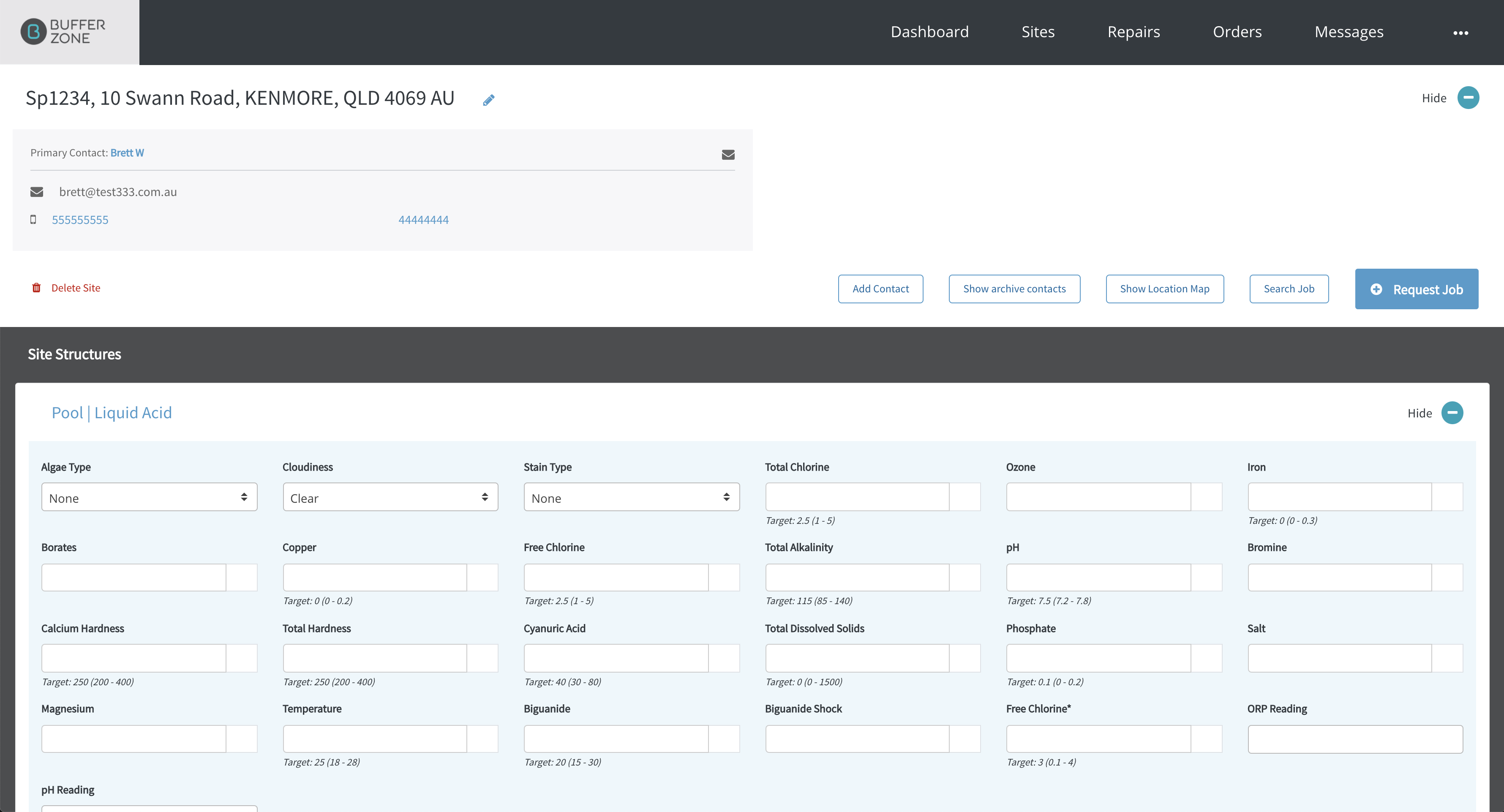Click the Iron input field
Screen dimensions: 1504x812
click(x=1339, y=497)
